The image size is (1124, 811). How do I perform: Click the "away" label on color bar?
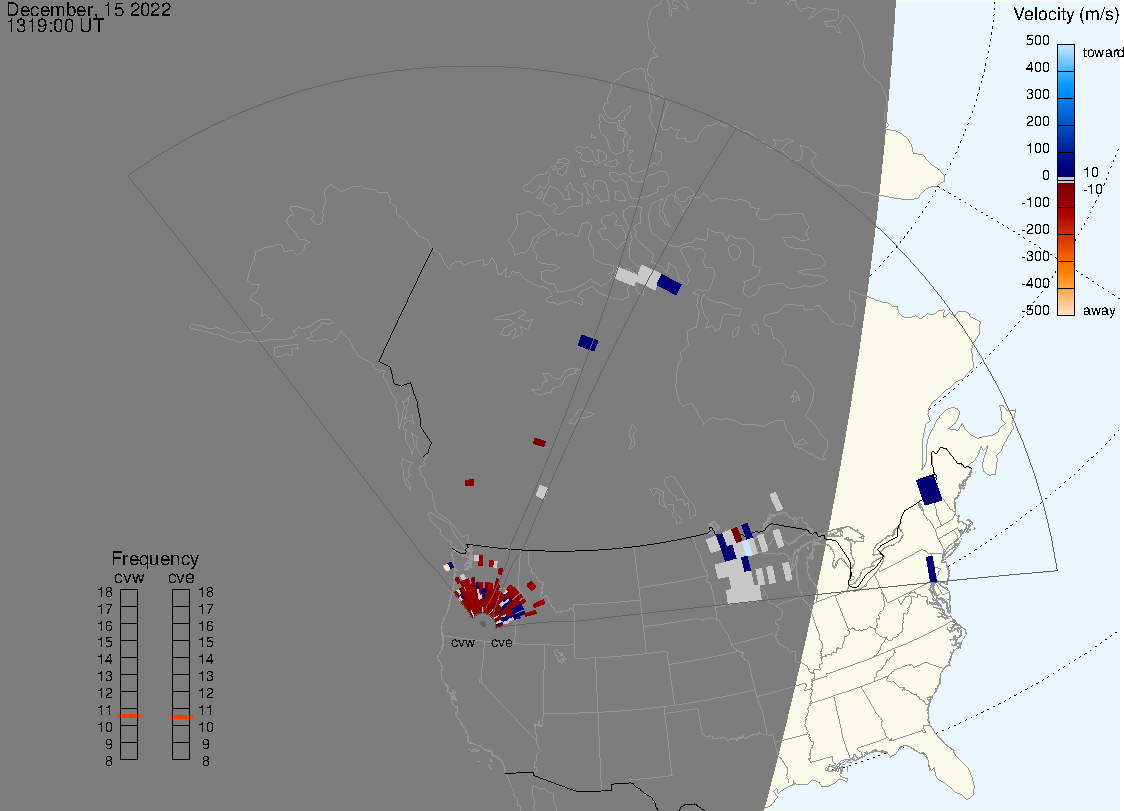(x=1099, y=310)
